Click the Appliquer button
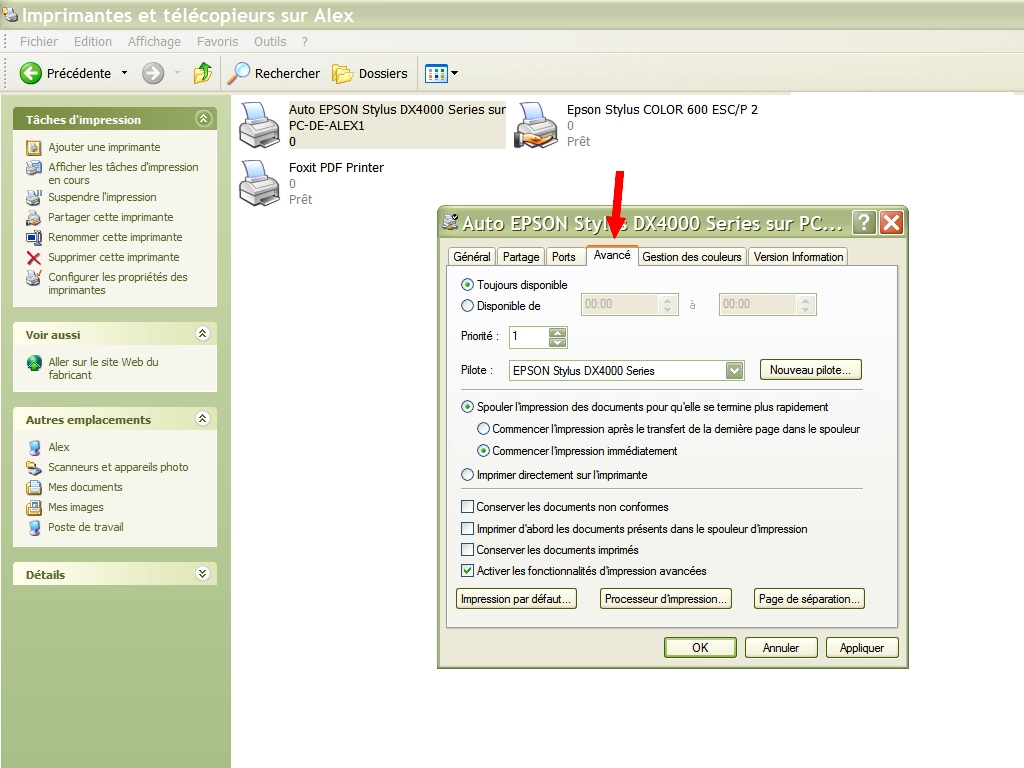The width and height of the screenshot is (1024, 768). click(862, 648)
